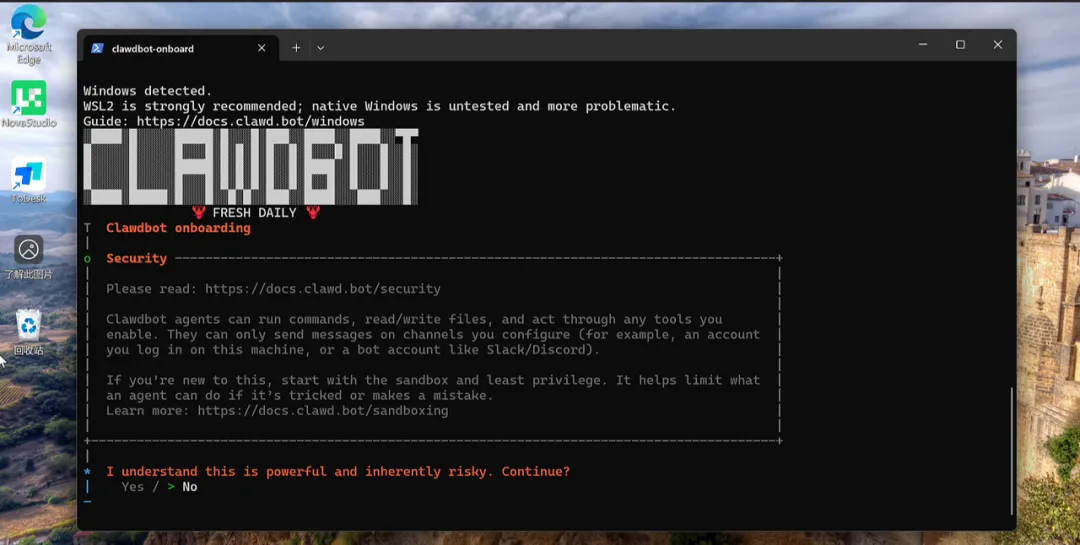Select the 了解此图片 desktop icon
The height and width of the screenshot is (545, 1080).
click(29, 250)
